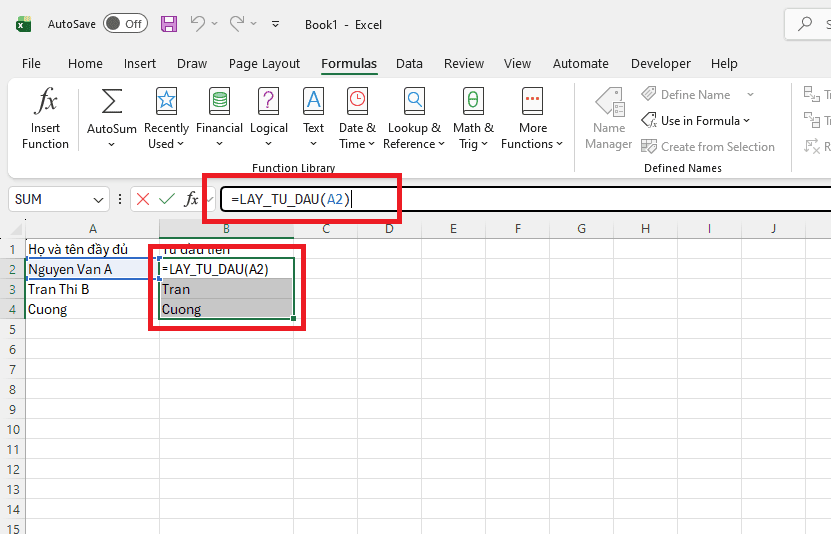Screen dimensions: 831x534
Task: Open Text functions menu
Action: [x=313, y=119]
